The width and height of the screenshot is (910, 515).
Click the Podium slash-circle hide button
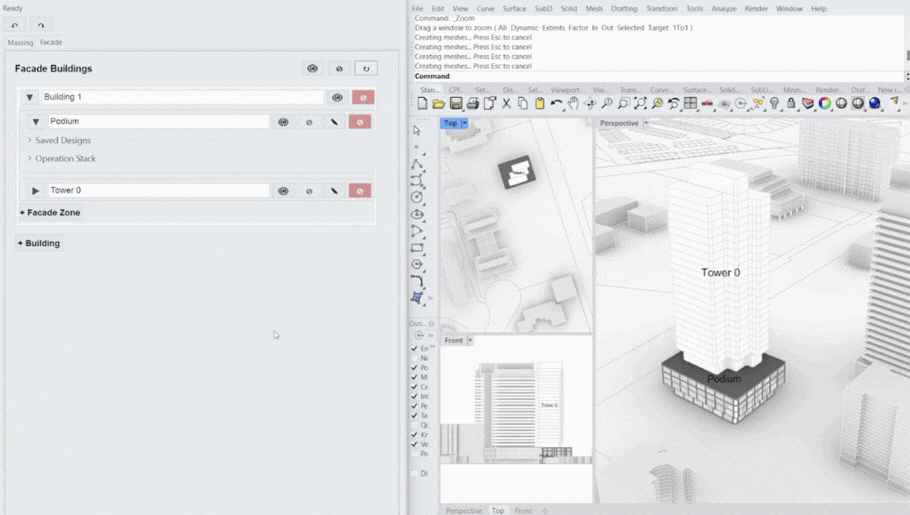pos(309,122)
